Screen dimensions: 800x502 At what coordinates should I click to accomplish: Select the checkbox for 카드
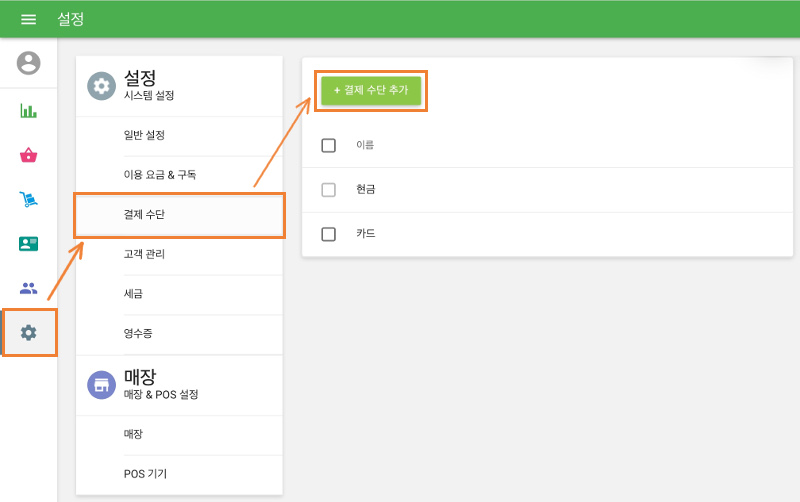point(329,234)
